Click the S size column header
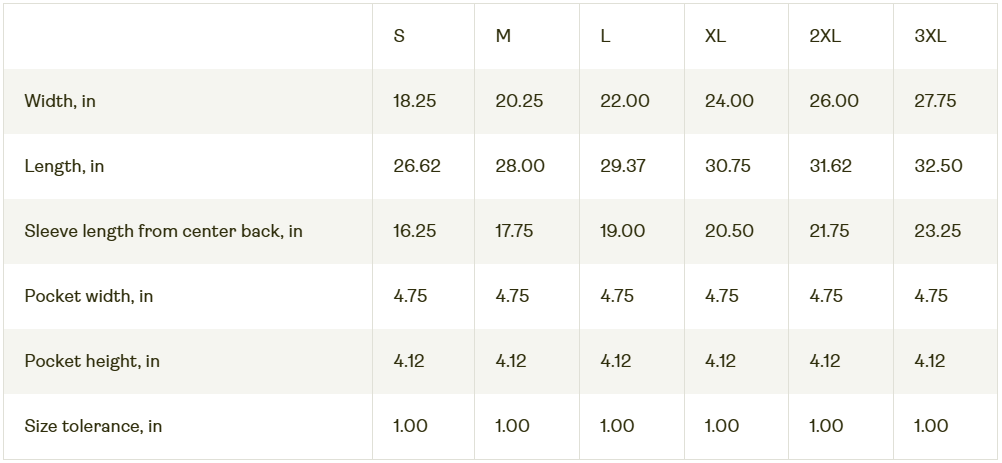 [x=399, y=36]
